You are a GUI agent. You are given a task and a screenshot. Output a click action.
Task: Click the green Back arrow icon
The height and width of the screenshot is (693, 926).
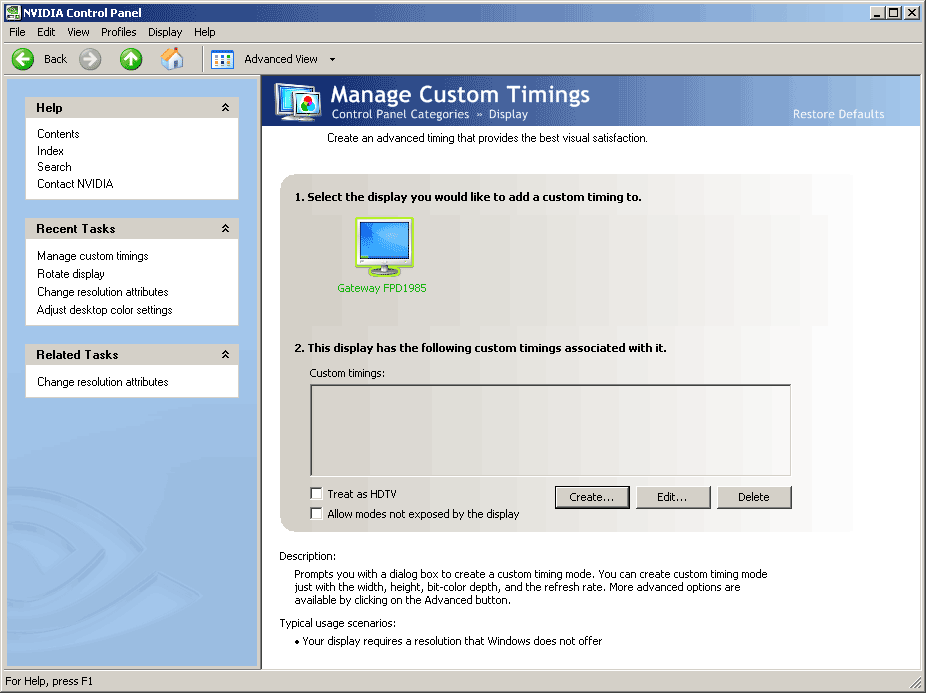23,59
